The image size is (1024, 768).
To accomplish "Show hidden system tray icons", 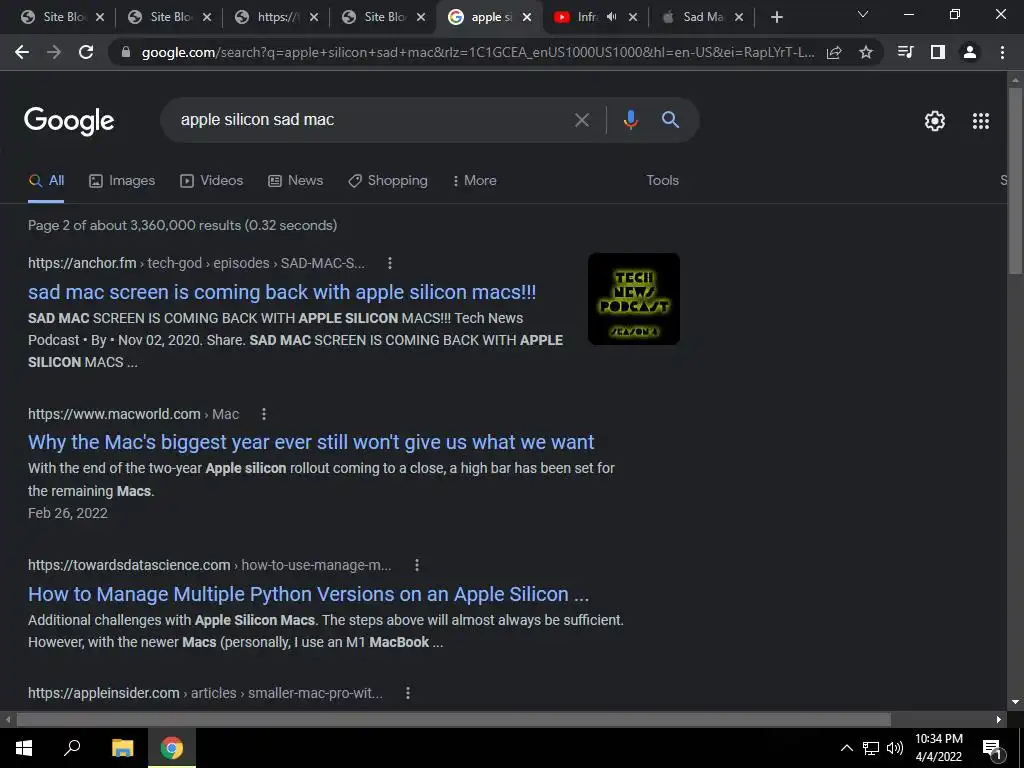I will 846,748.
